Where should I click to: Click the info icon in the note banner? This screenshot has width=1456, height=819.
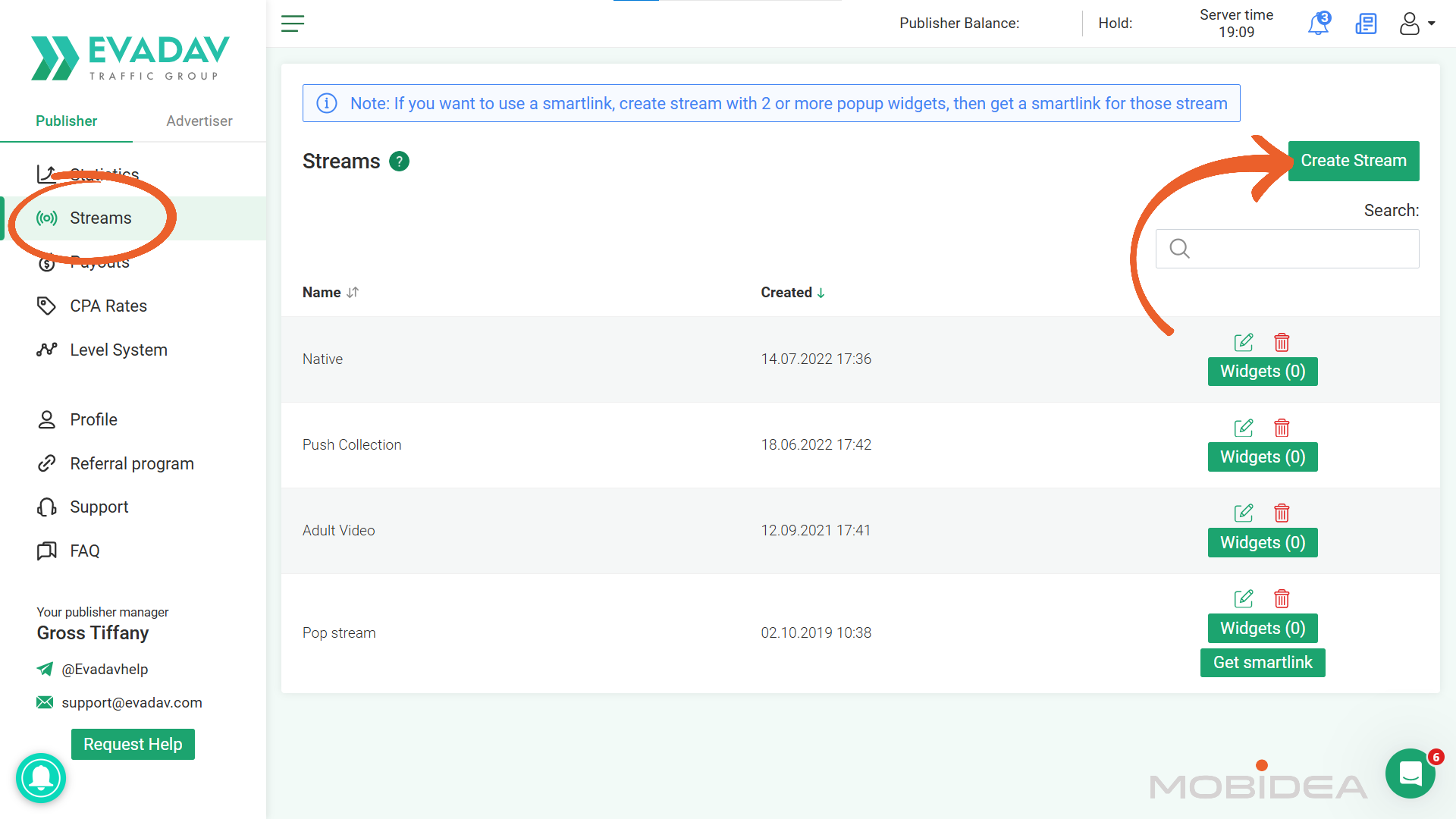coord(327,103)
